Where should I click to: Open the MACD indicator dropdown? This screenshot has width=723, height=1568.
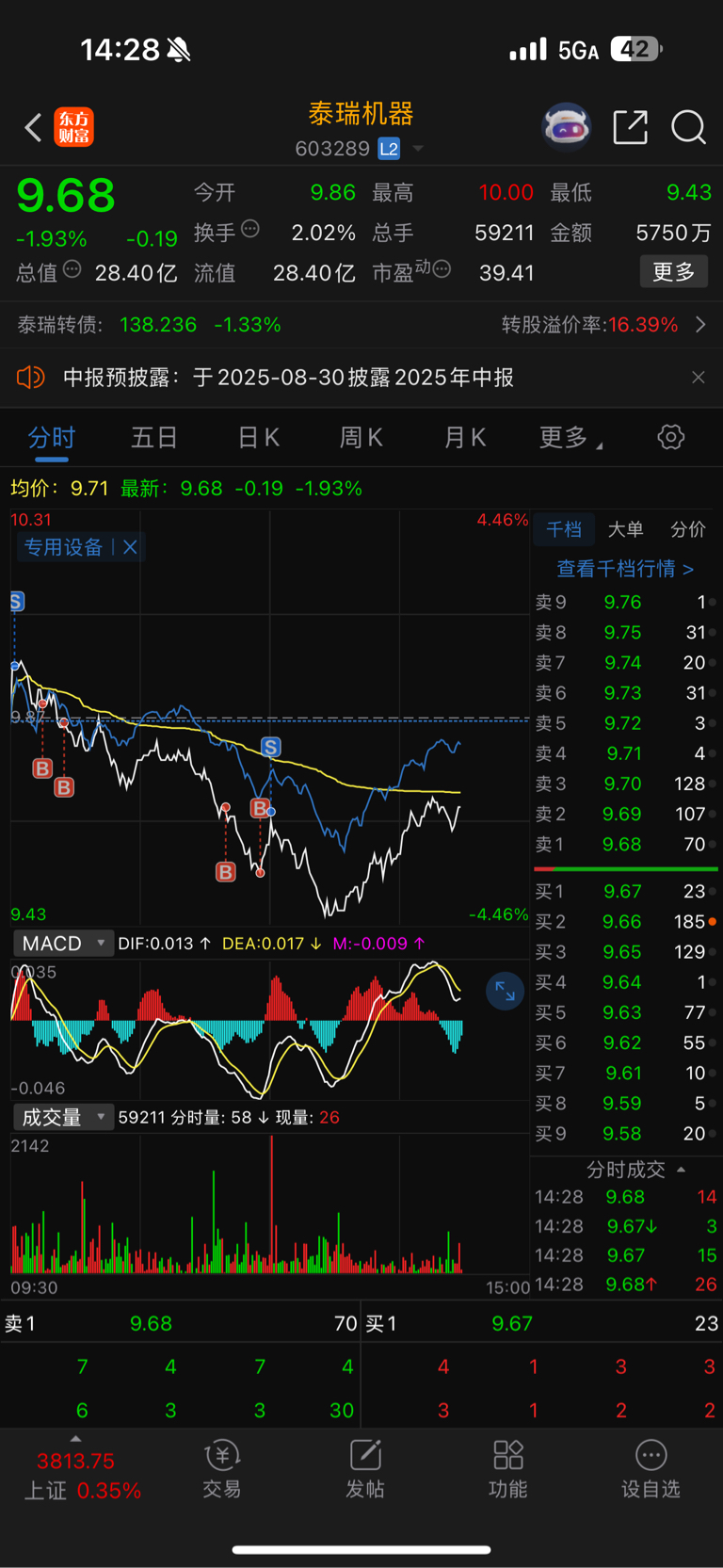tap(63, 944)
